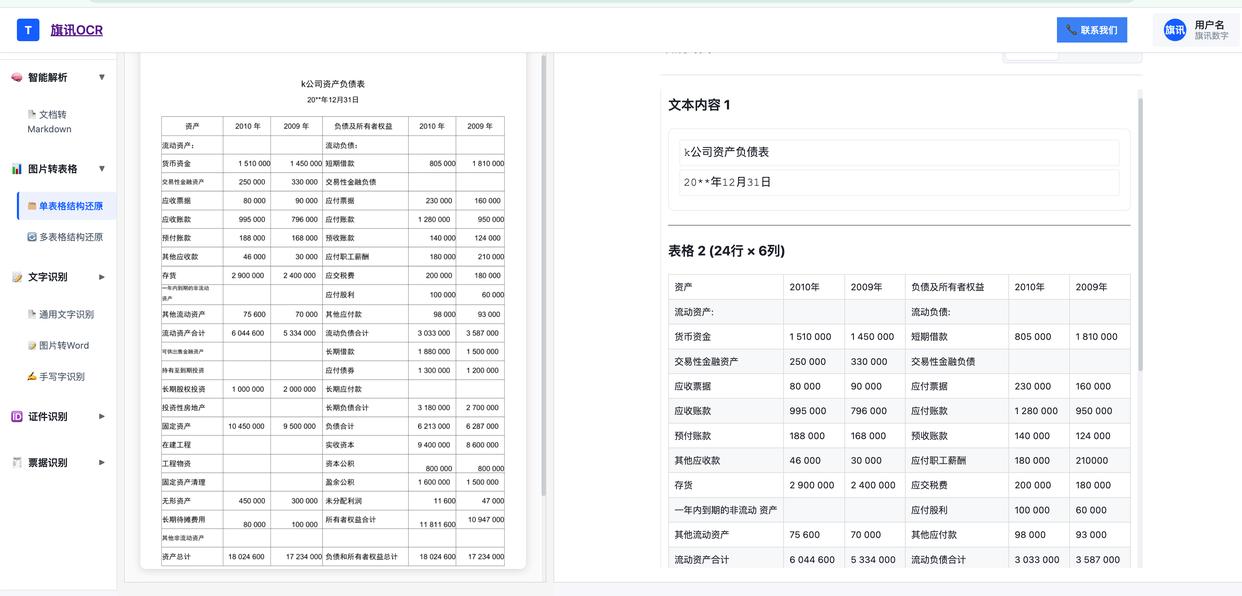
Task: Click the notepad icon beside 文字识别
Action: 17,277
